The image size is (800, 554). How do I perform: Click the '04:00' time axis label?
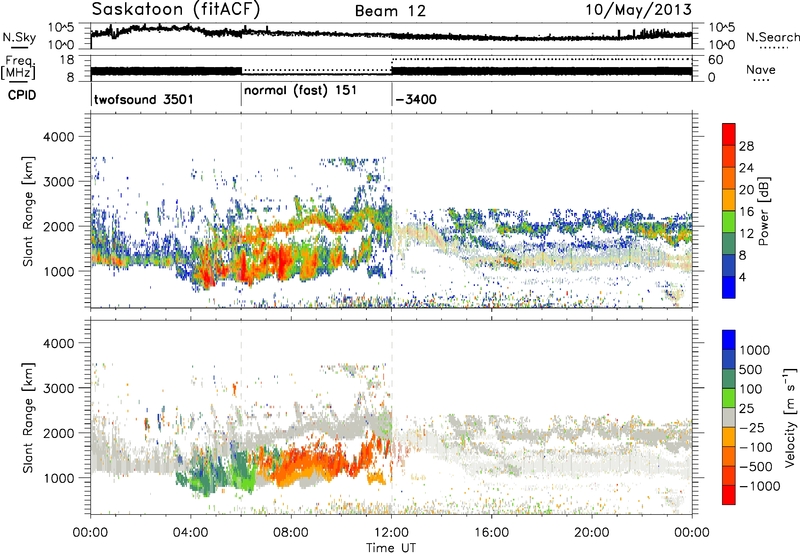190,533
